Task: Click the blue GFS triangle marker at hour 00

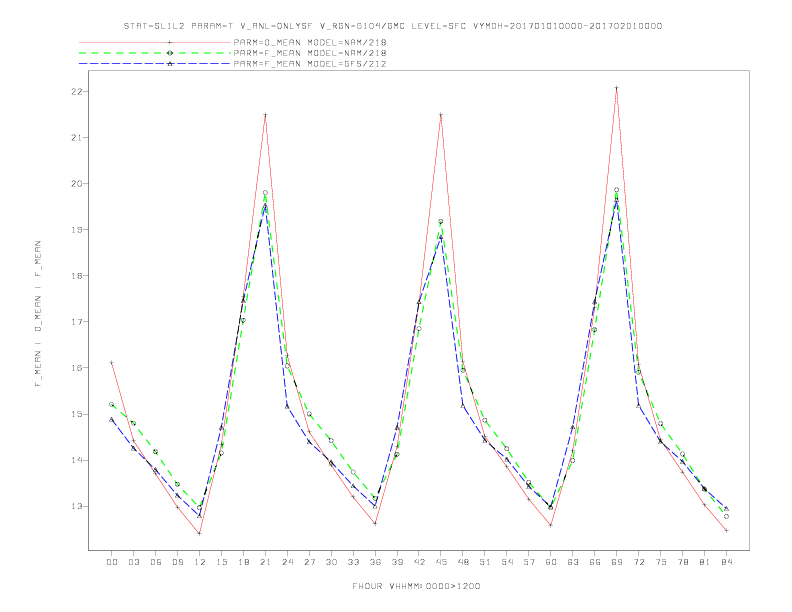Action: point(112,419)
